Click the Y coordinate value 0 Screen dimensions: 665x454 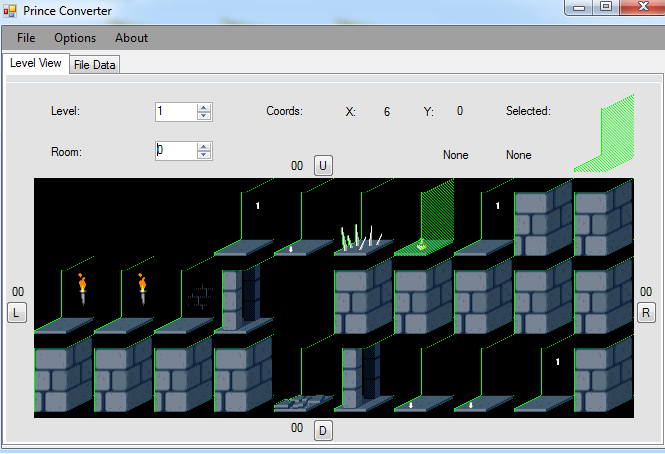pyautogui.click(x=460, y=111)
